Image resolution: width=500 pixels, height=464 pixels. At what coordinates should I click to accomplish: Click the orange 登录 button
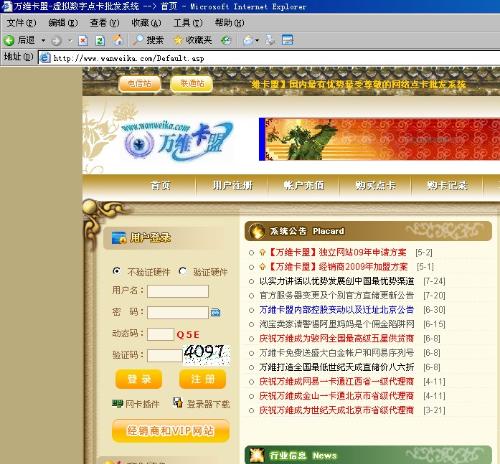click(139, 379)
